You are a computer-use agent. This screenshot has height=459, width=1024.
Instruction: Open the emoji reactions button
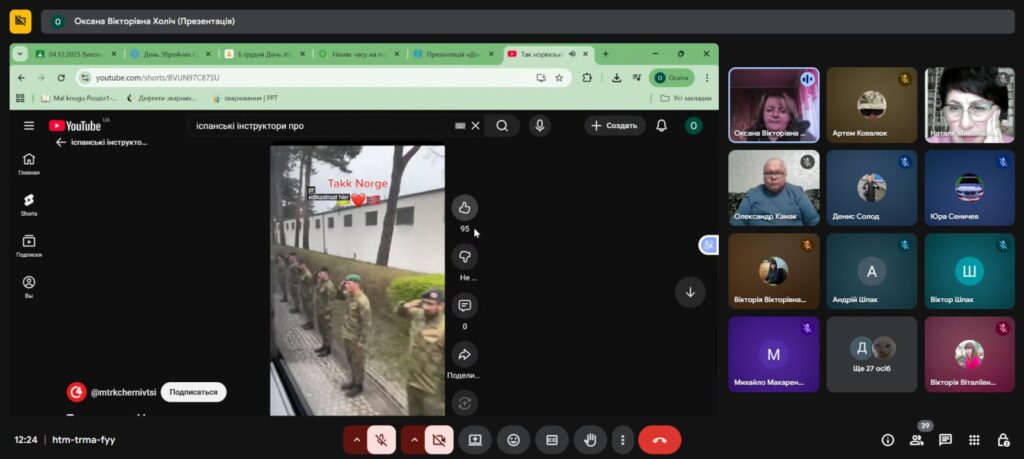click(x=513, y=440)
